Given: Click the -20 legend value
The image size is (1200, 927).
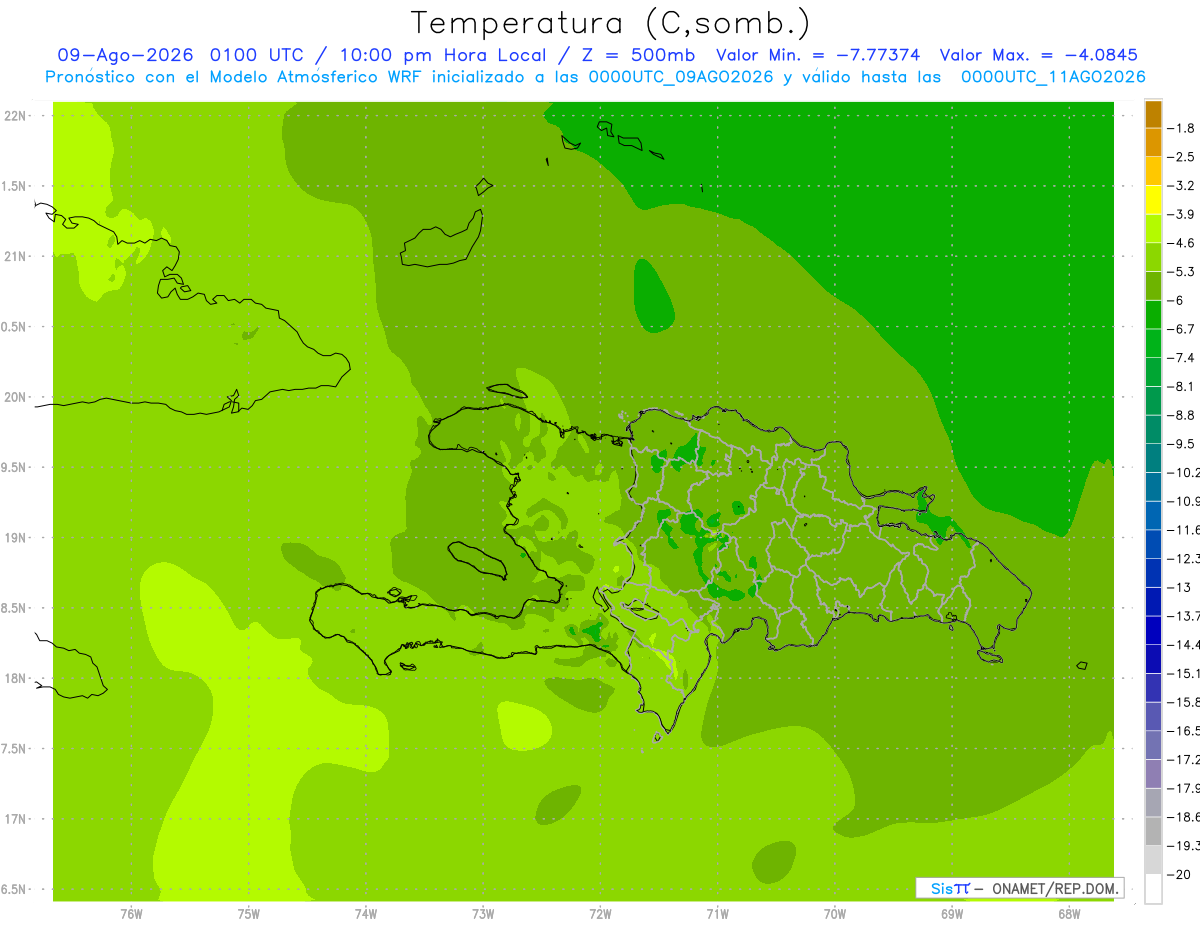Looking at the screenshot, I should tap(1178, 874).
